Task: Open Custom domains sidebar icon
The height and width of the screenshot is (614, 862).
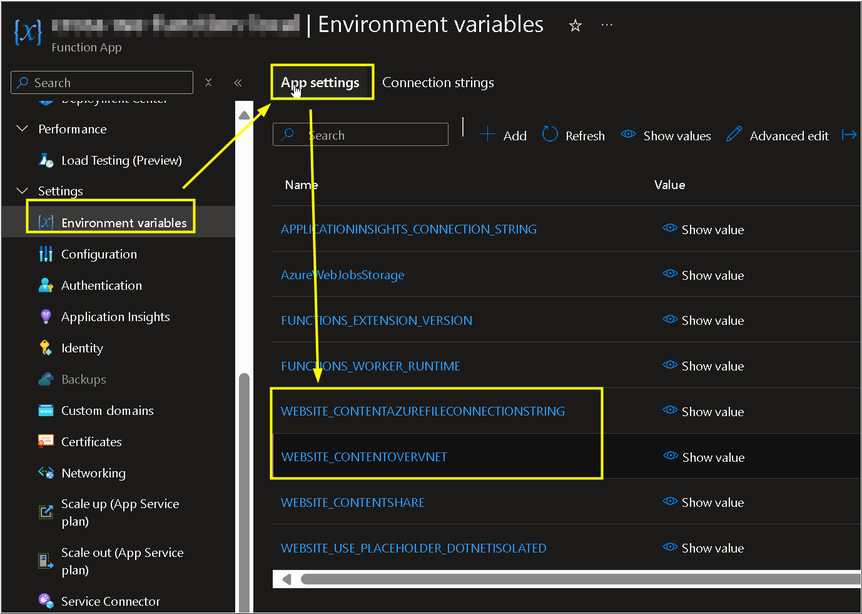Action: pyautogui.click(x=45, y=410)
